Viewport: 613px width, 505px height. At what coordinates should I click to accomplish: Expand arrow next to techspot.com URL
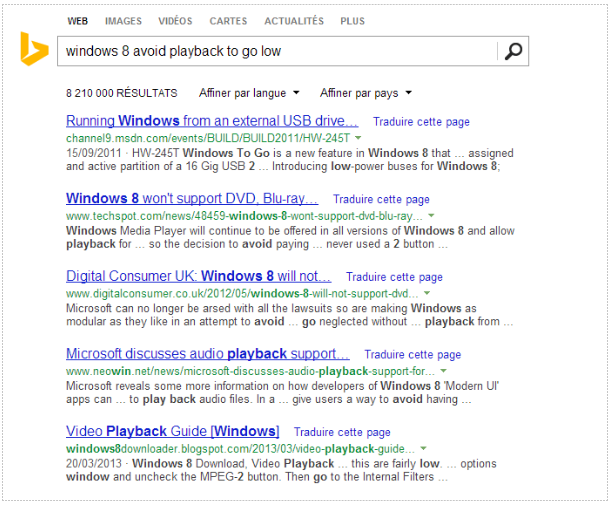pyautogui.click(x=431, y=215)
